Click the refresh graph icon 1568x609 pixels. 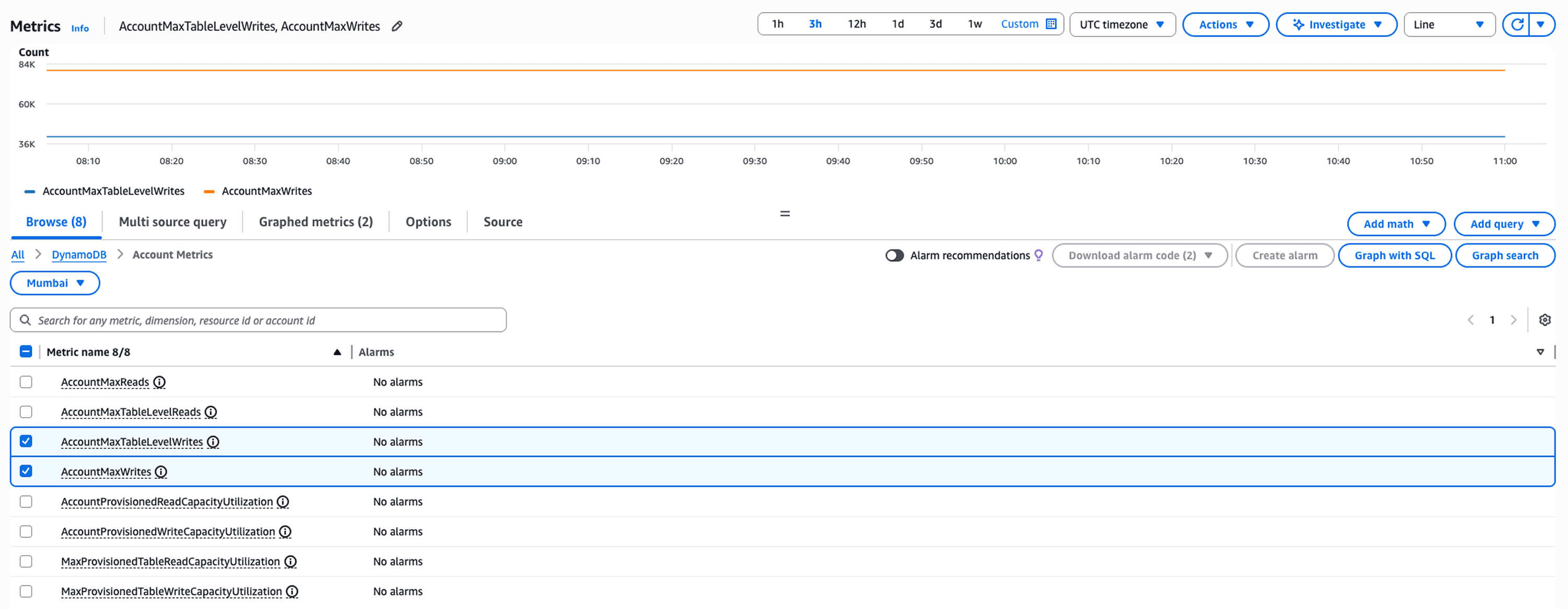click(x=1517, y=25)
